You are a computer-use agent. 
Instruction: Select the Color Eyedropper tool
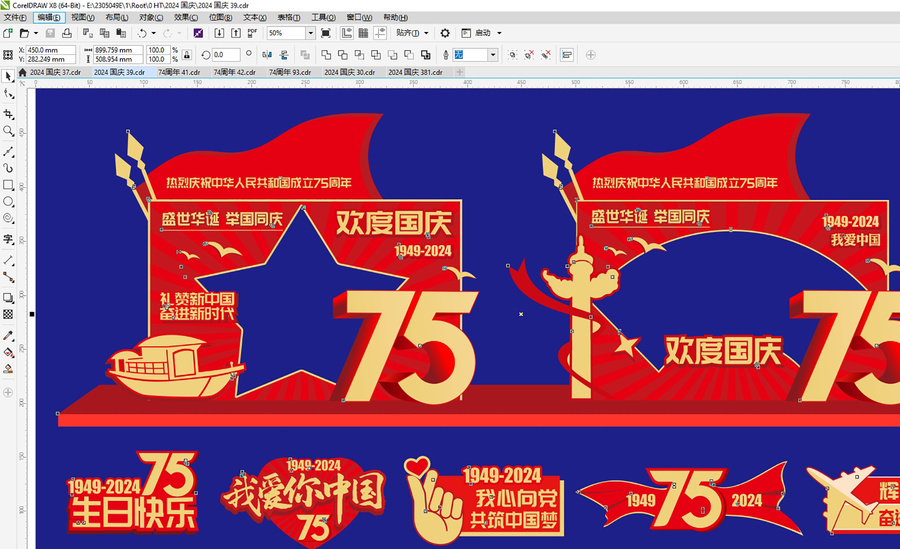click(8, 335)
